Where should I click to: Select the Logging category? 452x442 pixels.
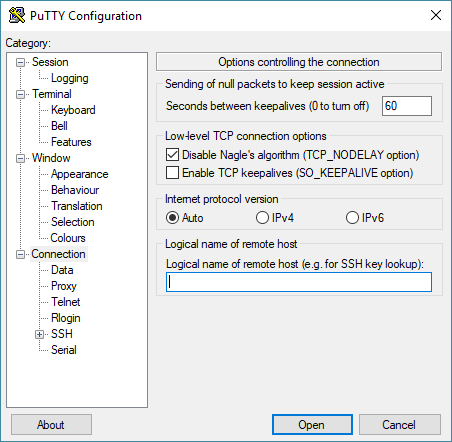pyautogui.click(x=70, y=78)
